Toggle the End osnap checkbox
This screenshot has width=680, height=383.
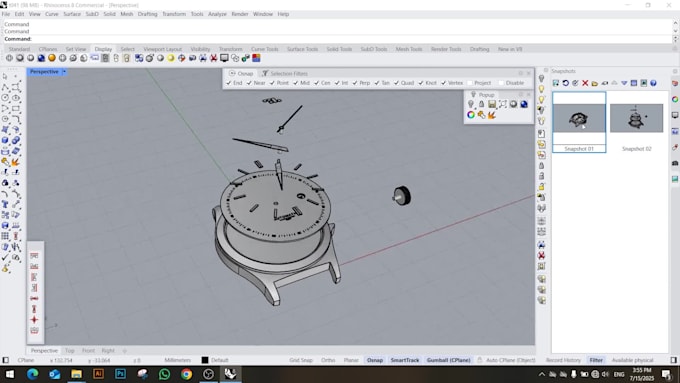tap(229, 83)
